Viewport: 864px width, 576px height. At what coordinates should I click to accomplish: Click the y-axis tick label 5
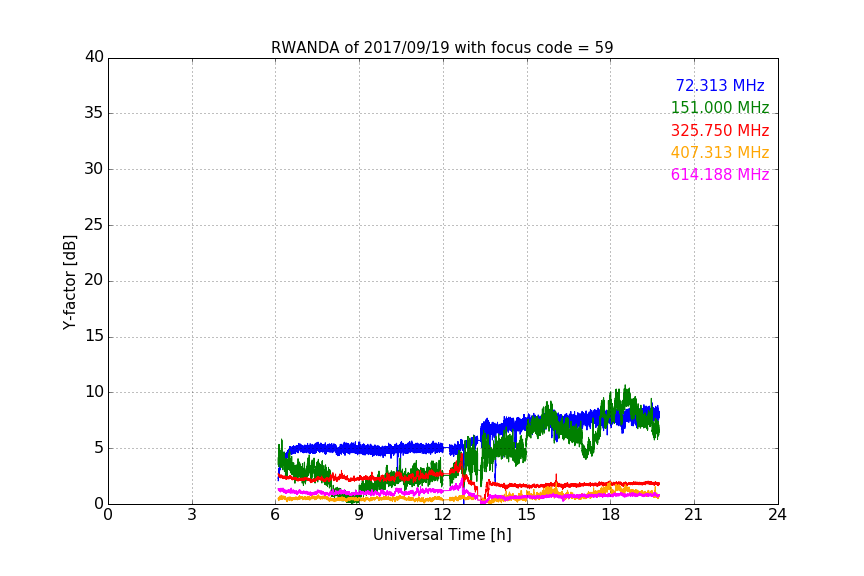tap(99, 448)
